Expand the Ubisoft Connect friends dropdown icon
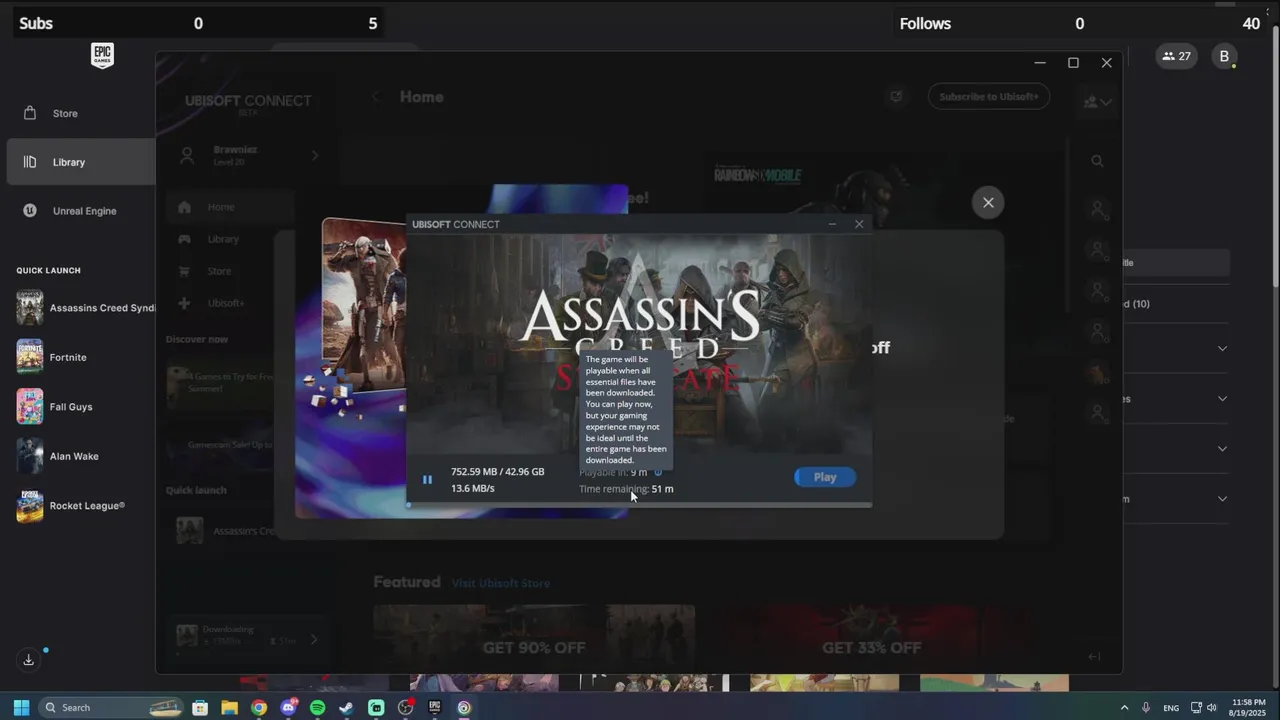 1098,102
